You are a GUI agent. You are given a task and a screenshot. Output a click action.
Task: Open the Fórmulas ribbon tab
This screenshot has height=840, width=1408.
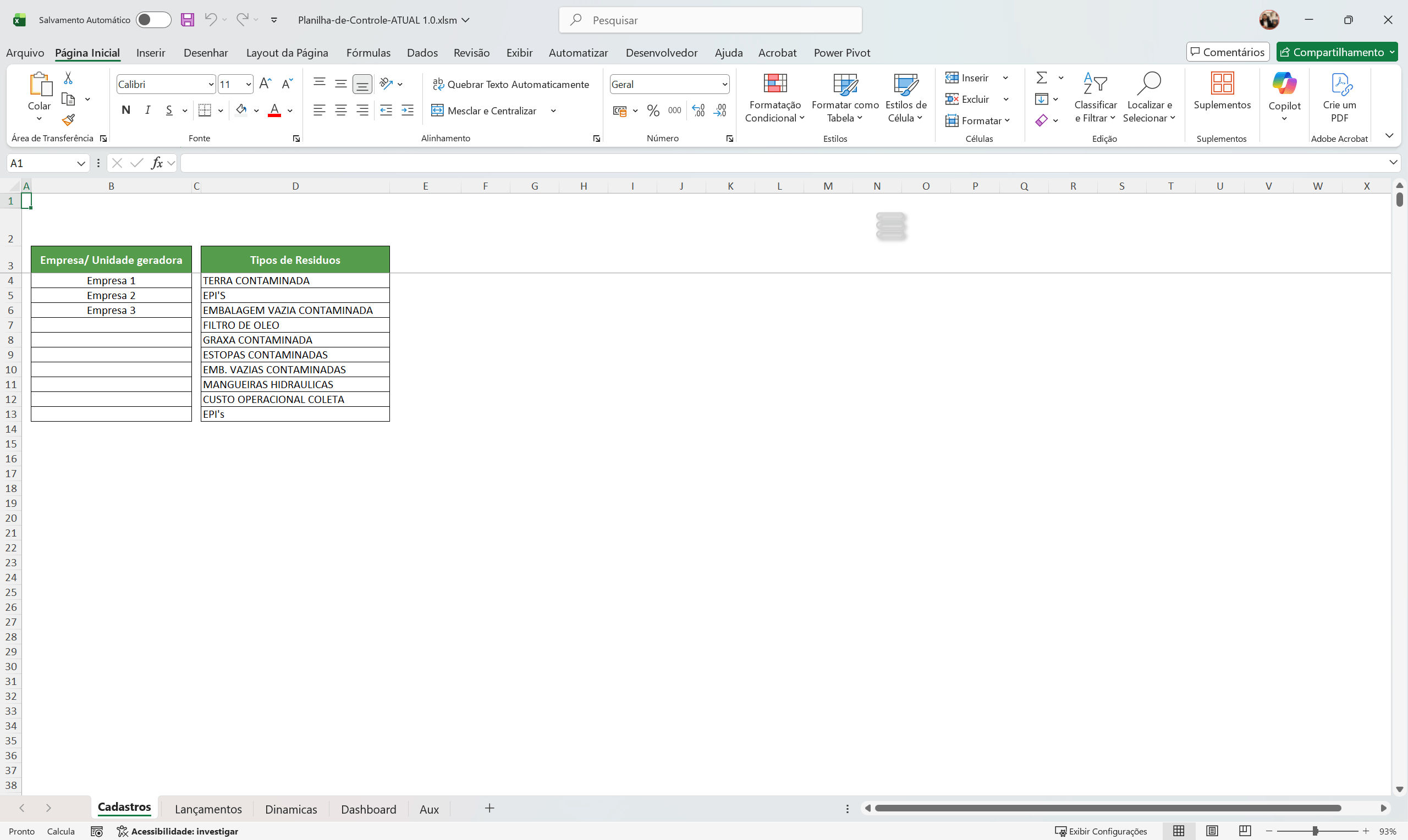coord(368,53)
